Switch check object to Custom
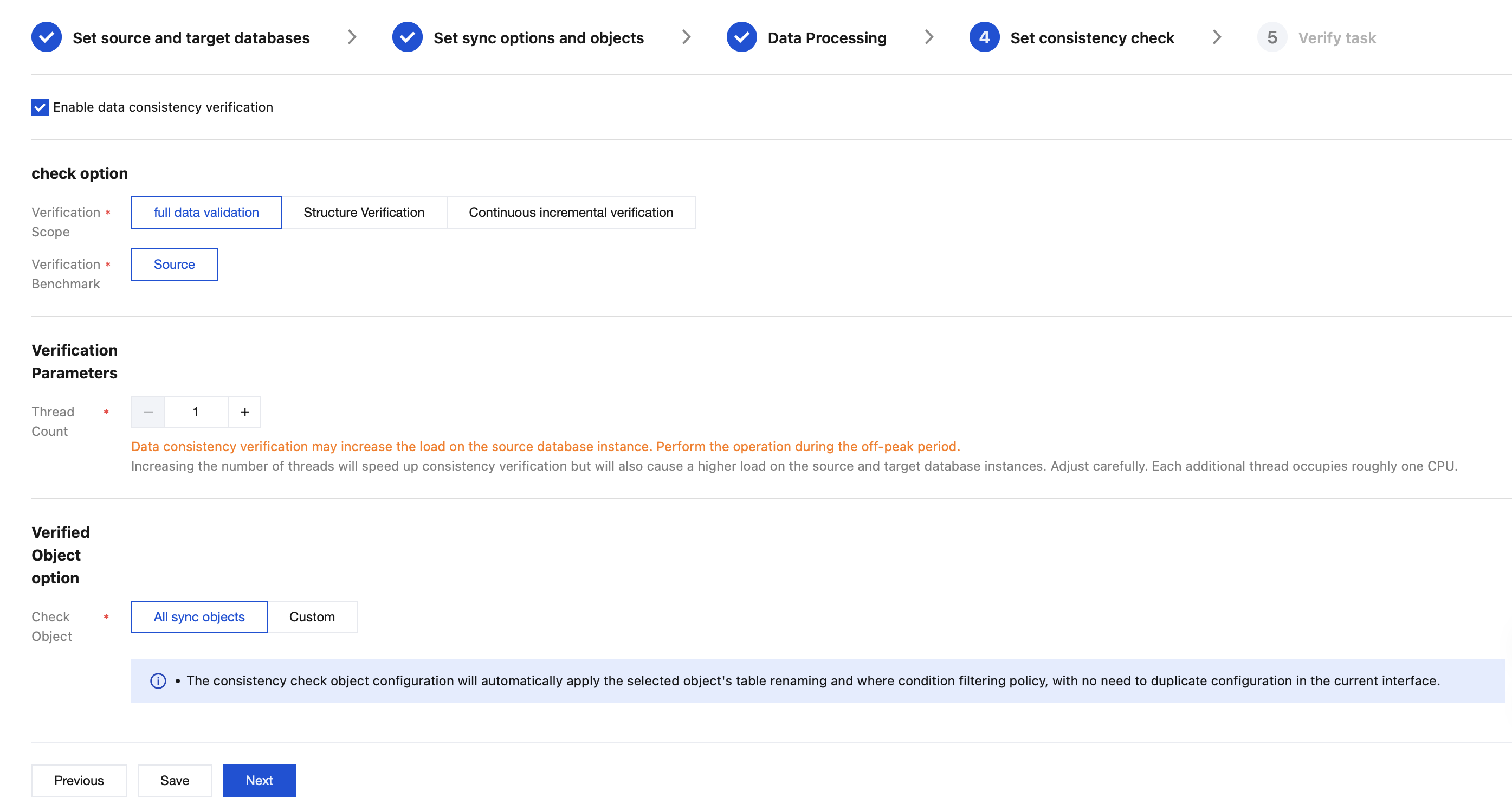1512x810 pixels. tap(312, 617)
